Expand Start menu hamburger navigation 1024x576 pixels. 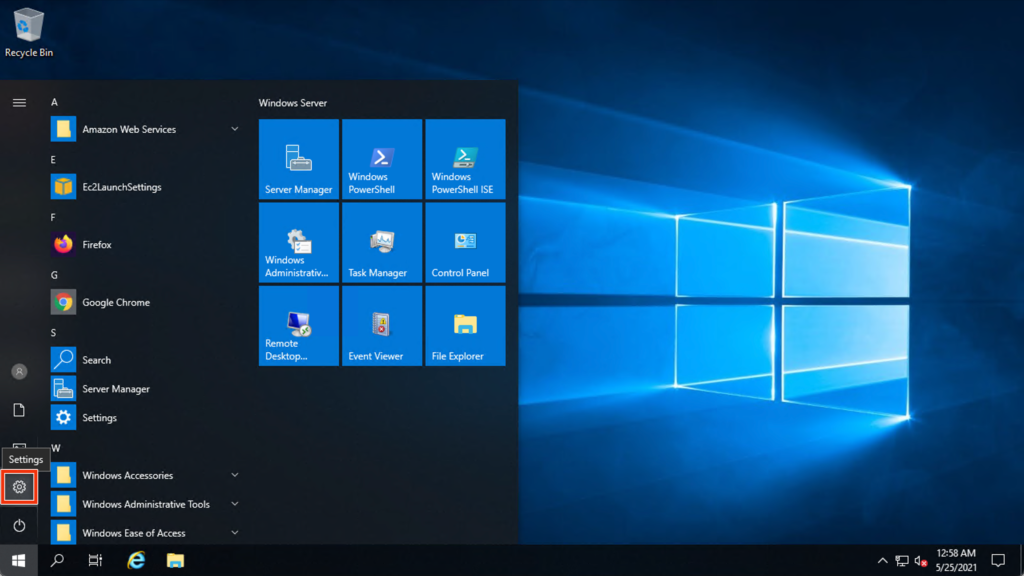pyautogui.click(x=19, y=103)
